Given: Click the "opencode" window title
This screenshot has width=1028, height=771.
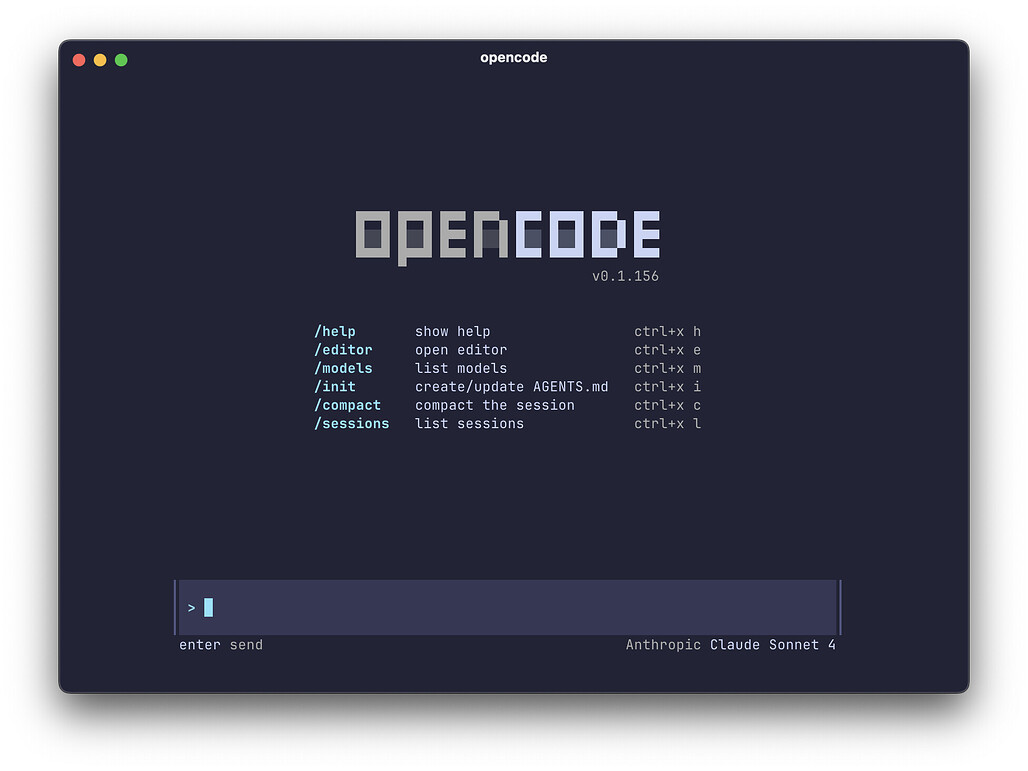Looking at the screenshot, I should coord(513,58).
